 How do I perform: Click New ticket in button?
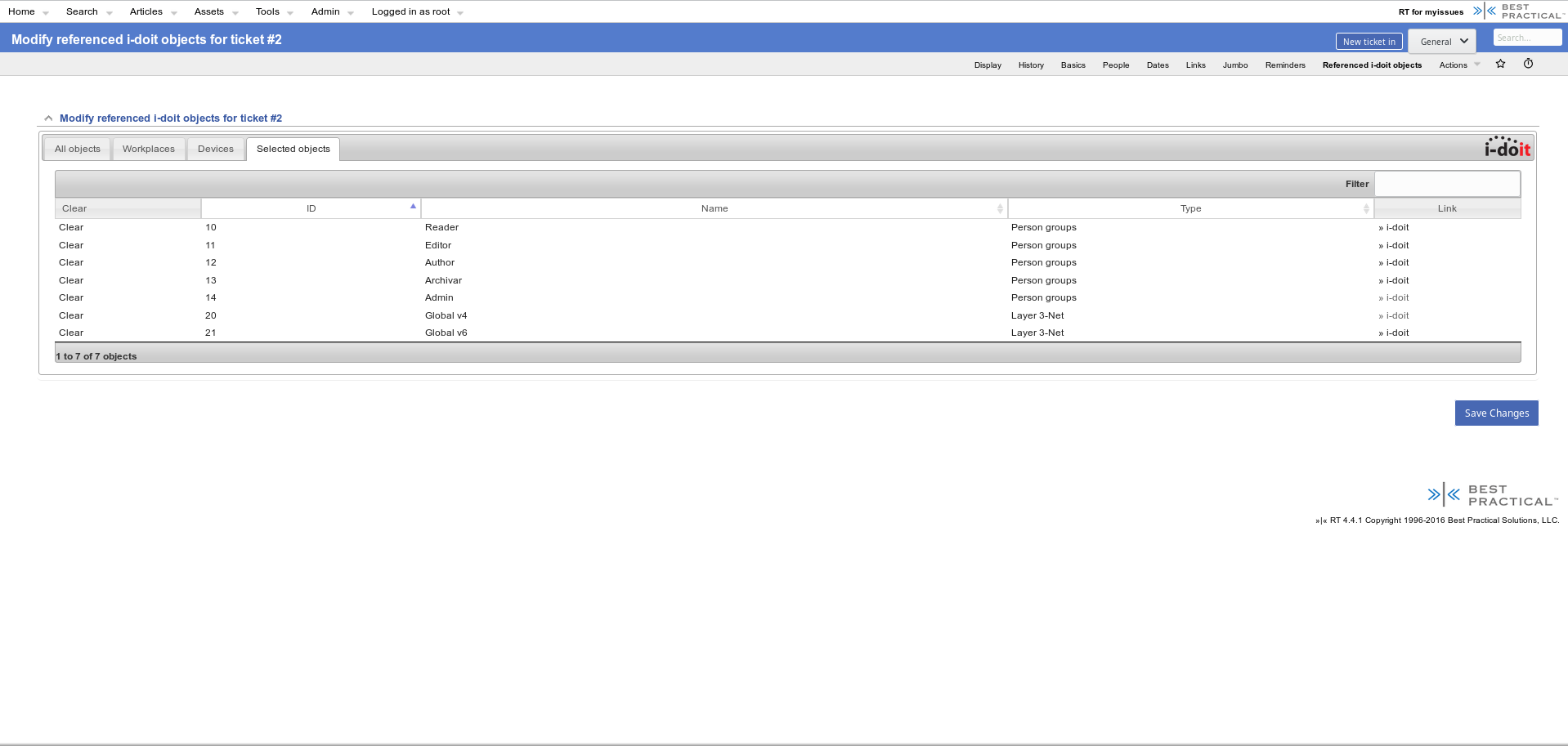point(1369,42)
